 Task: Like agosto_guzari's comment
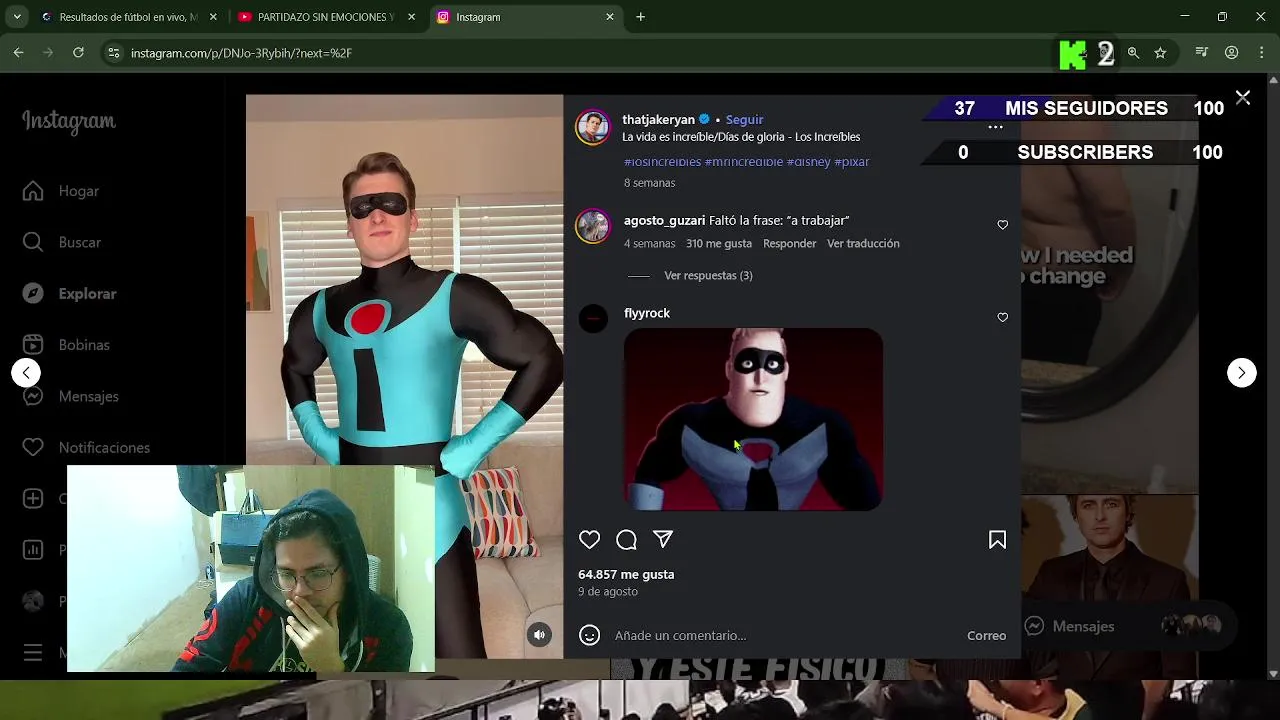pyautogui.click(x=1002, y=225)
